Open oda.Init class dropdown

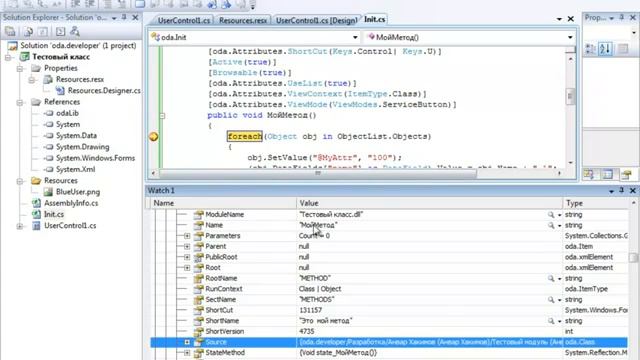coord(355,37)
